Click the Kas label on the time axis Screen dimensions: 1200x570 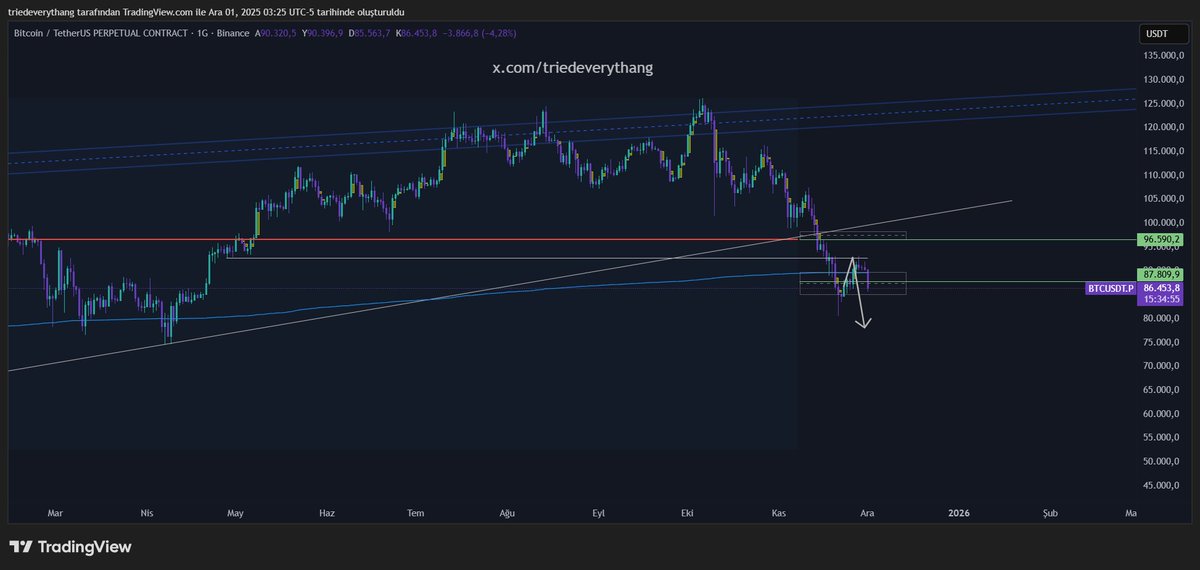click(x=780, y=513)
